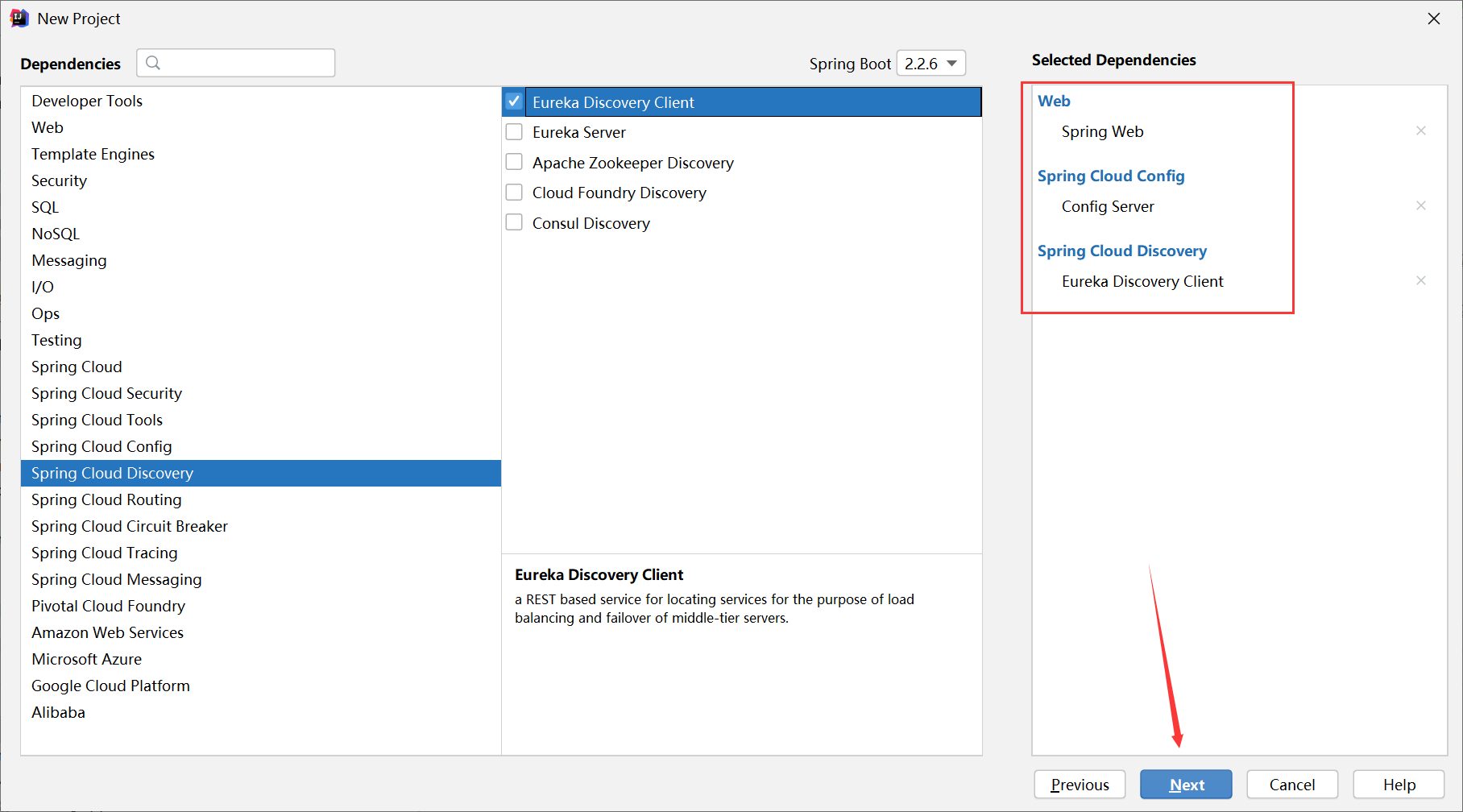This screenshot has height=812, width=1463.
Task: Choose the NoSQL category
Action: (261, 234)
